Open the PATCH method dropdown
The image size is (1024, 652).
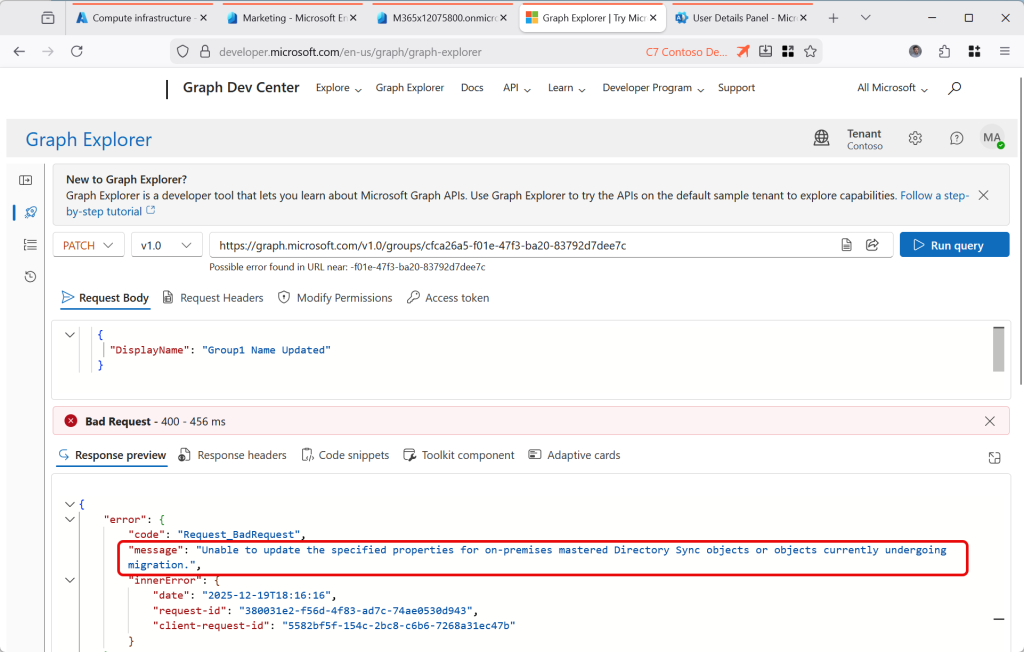pos(89,245)
